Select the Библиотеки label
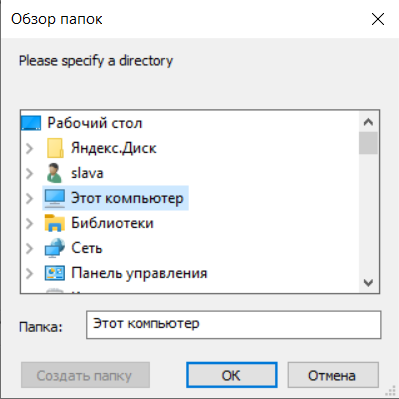Image resolution: width=399 pixels, height=399 pixels. 112,223
